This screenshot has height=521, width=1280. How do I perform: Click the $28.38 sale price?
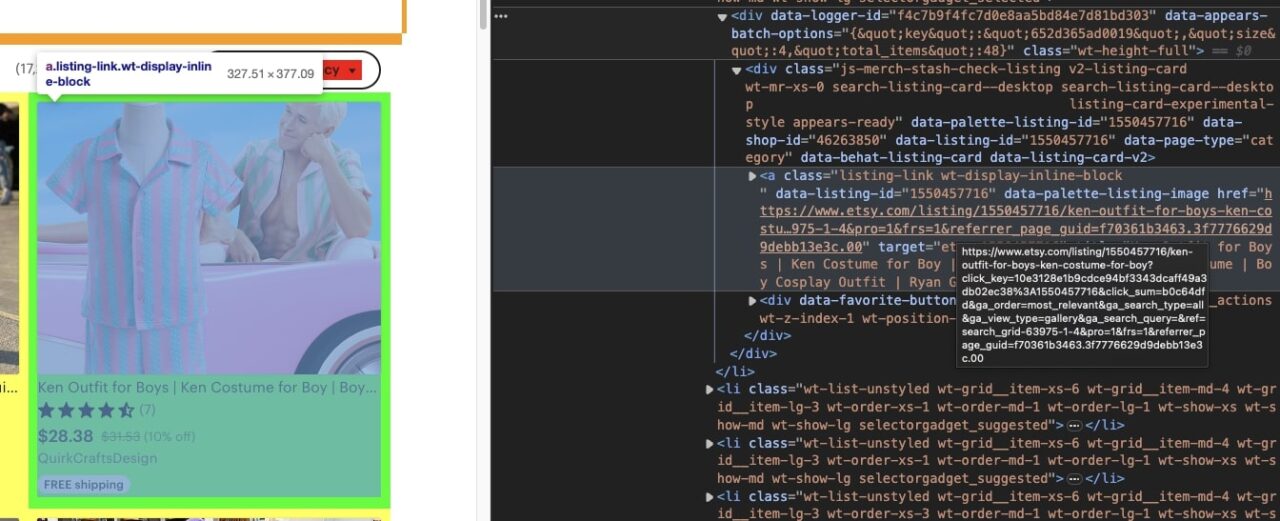(66, 436)
